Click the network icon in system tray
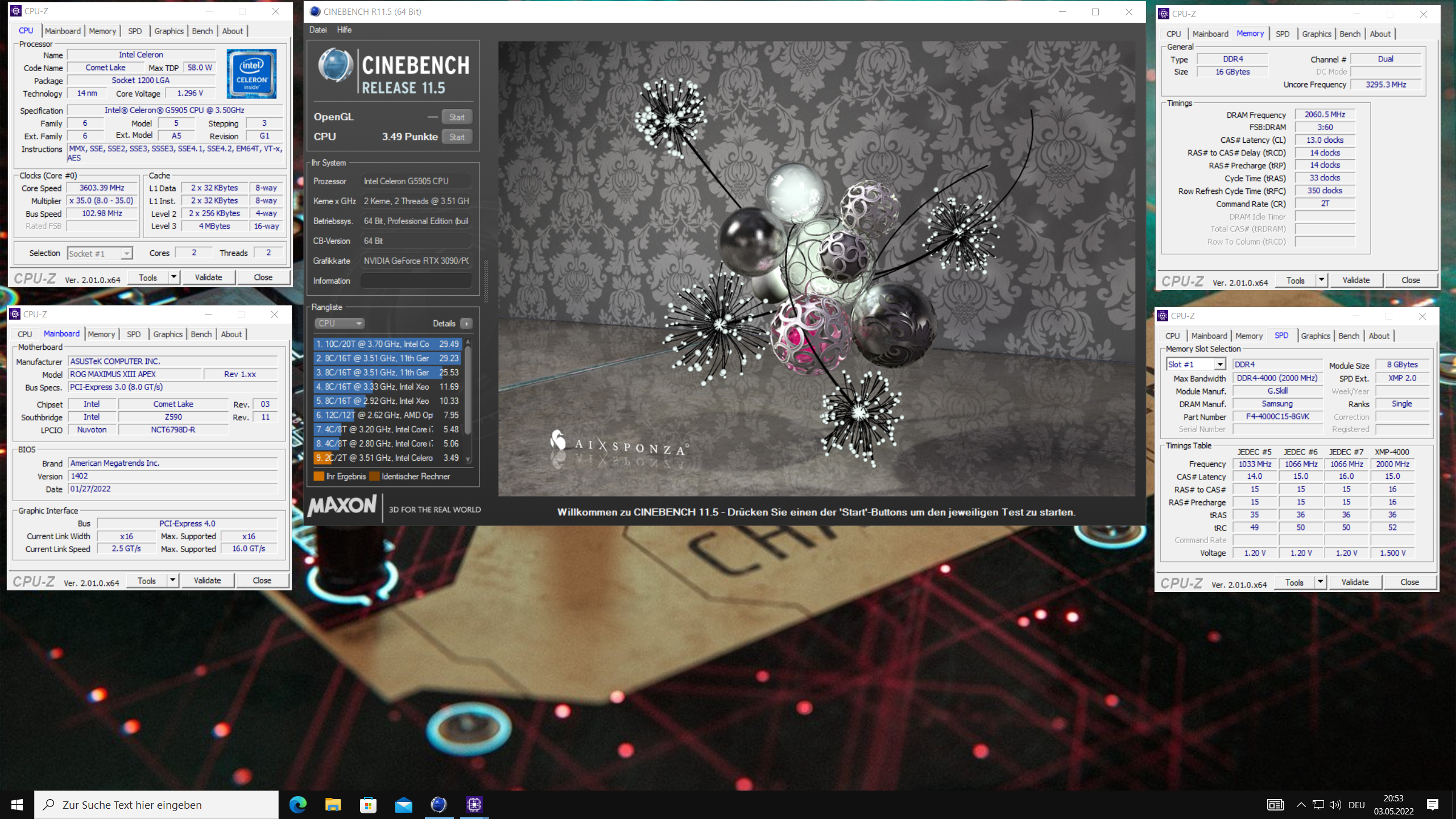The height and width of the screenshot is (819, 1456). (x=1318, y=804)
